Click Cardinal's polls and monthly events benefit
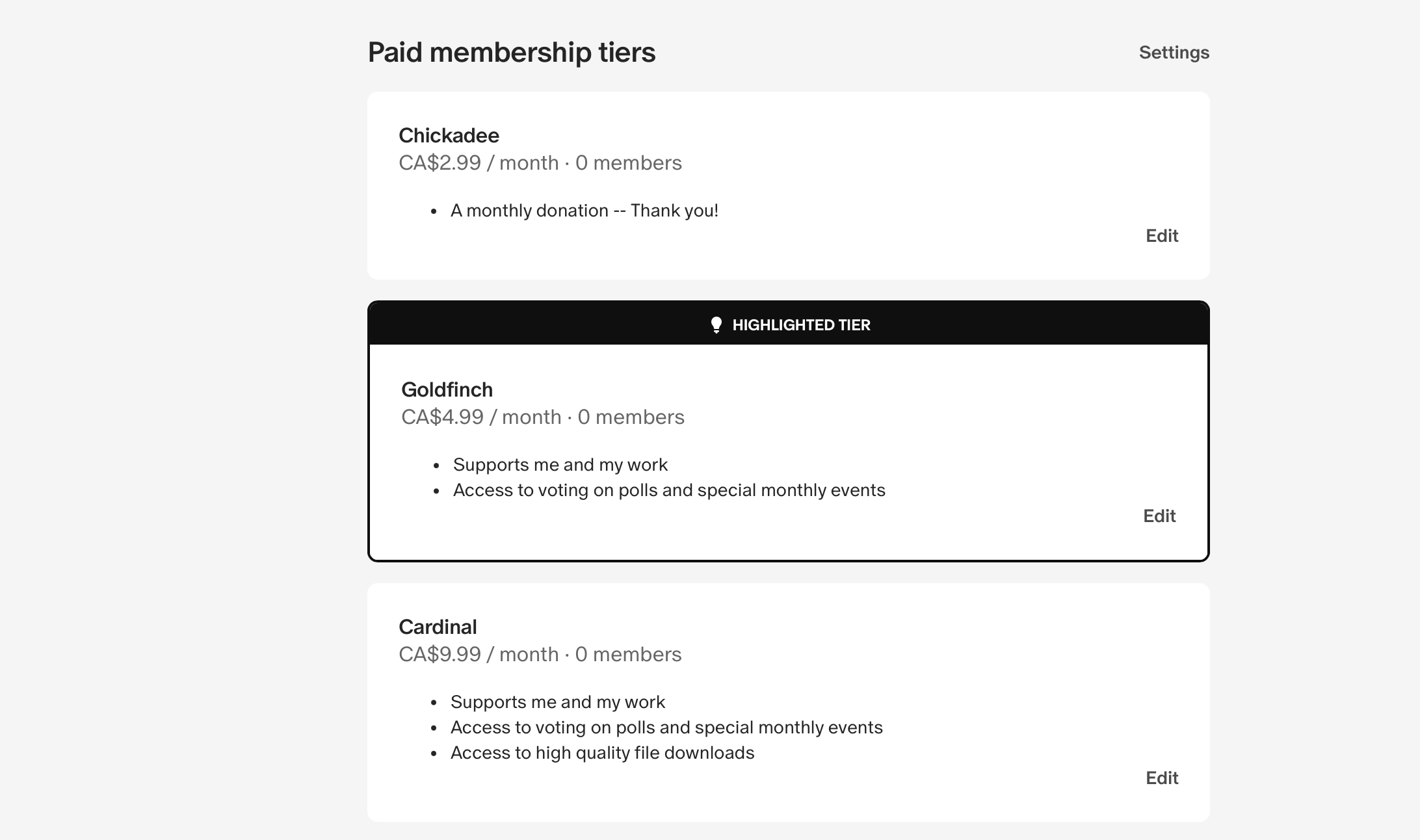The height and width of the screenshot is (840, 1420). point(666,728)
